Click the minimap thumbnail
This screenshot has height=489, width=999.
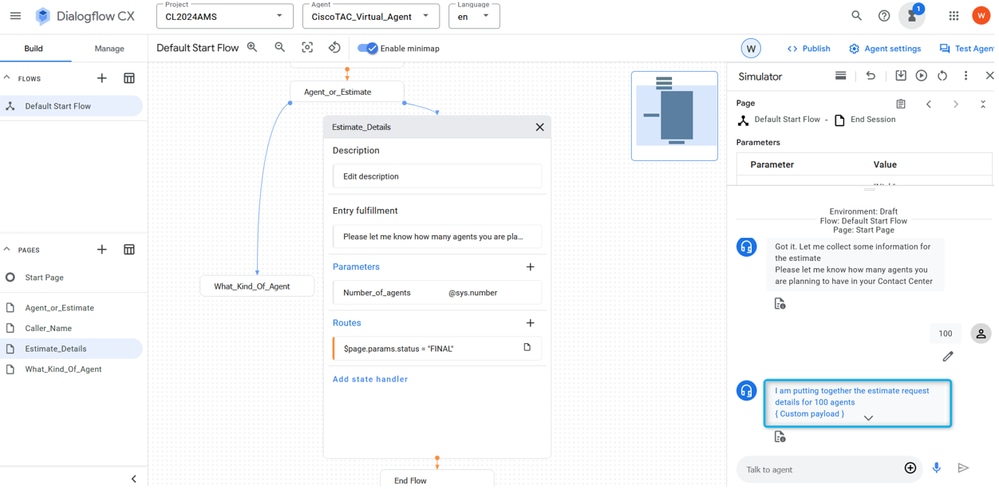click(675, 116)
